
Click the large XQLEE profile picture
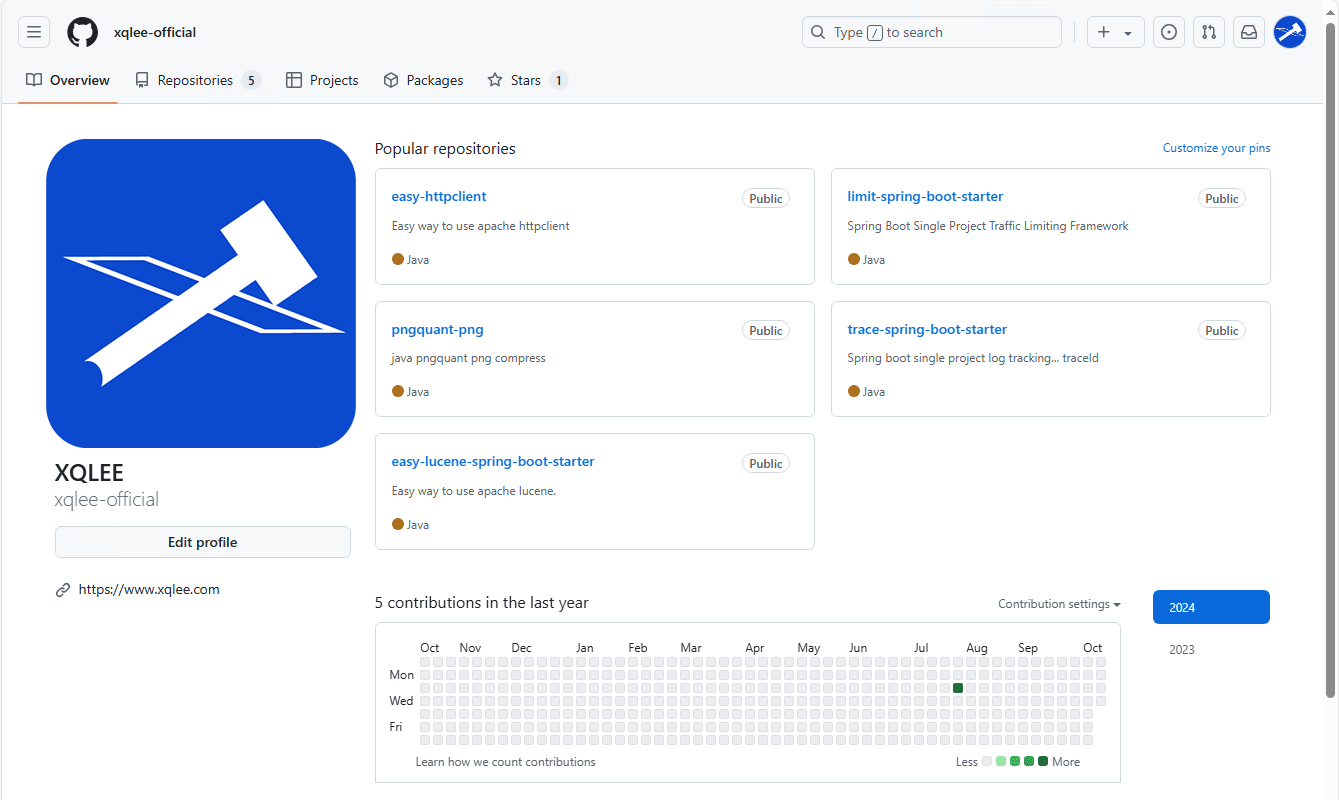[201, 293]
